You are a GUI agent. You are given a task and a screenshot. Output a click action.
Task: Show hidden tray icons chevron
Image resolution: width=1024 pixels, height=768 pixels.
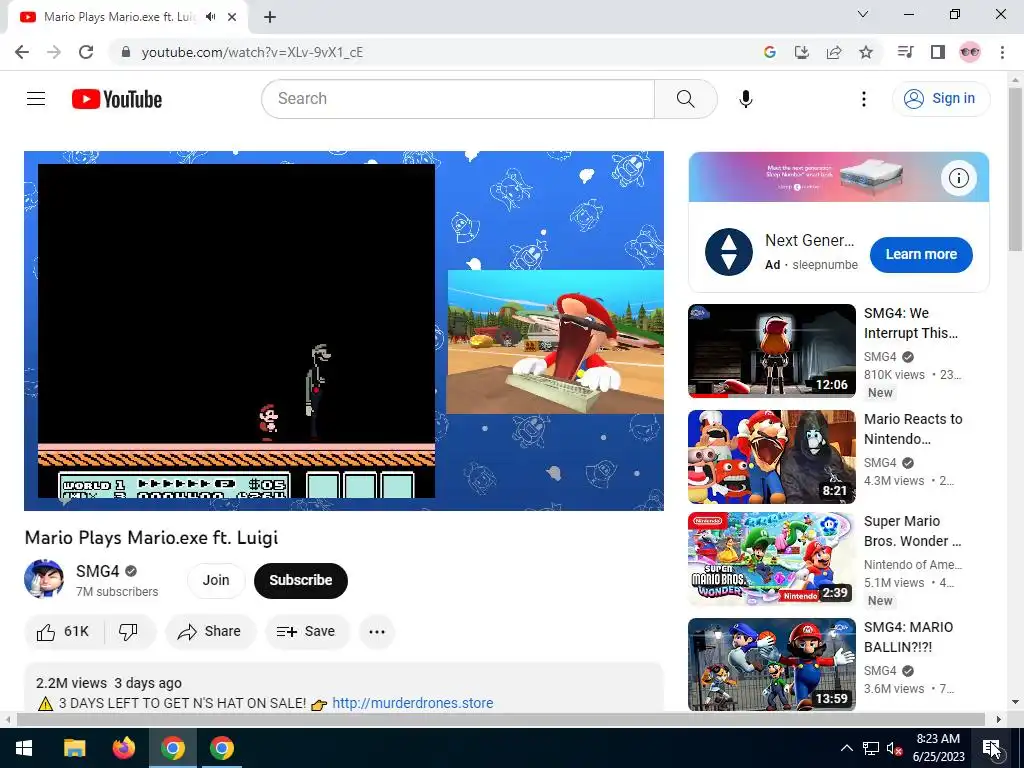(846, 748)
